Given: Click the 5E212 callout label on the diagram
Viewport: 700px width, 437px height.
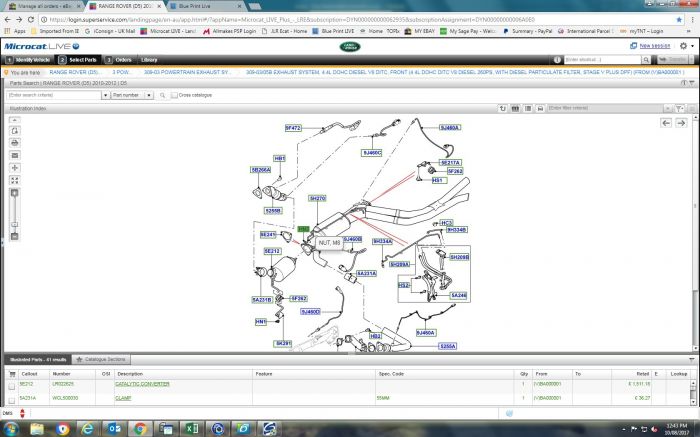Looking at the screenshot, I should (272, 251).
